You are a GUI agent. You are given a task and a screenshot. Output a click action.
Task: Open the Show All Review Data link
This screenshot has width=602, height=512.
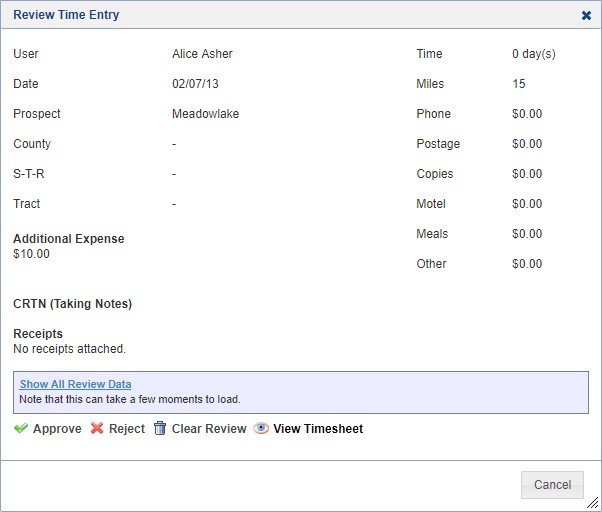[x=76, y=384]
